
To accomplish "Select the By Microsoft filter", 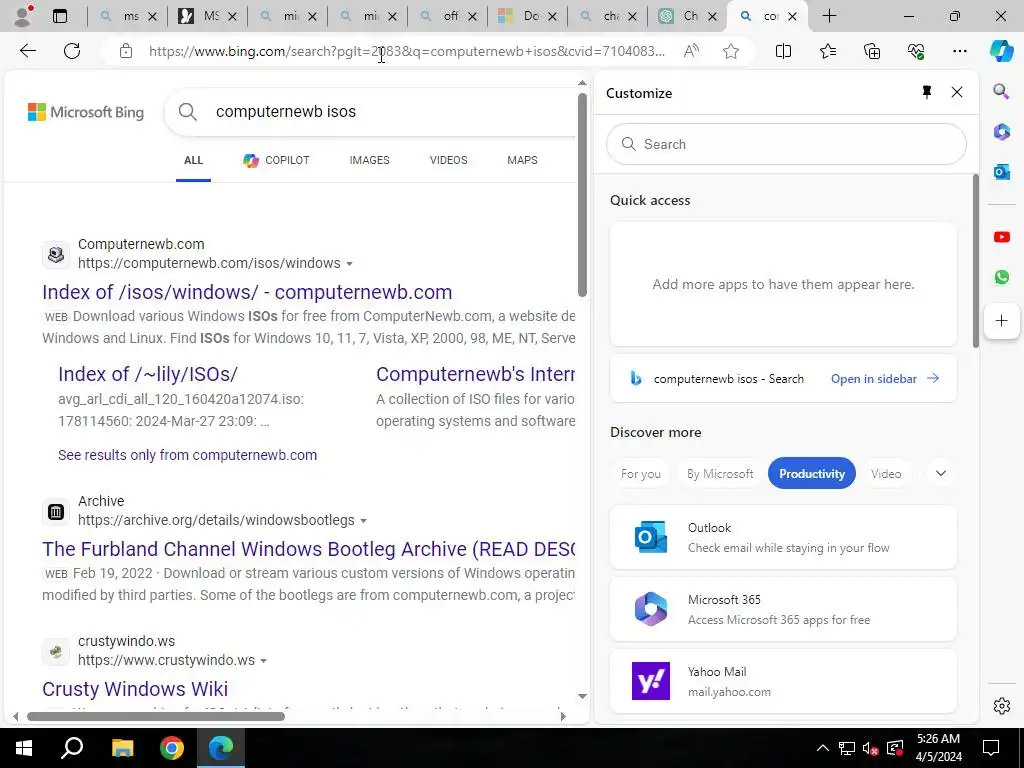I will 720,474.
